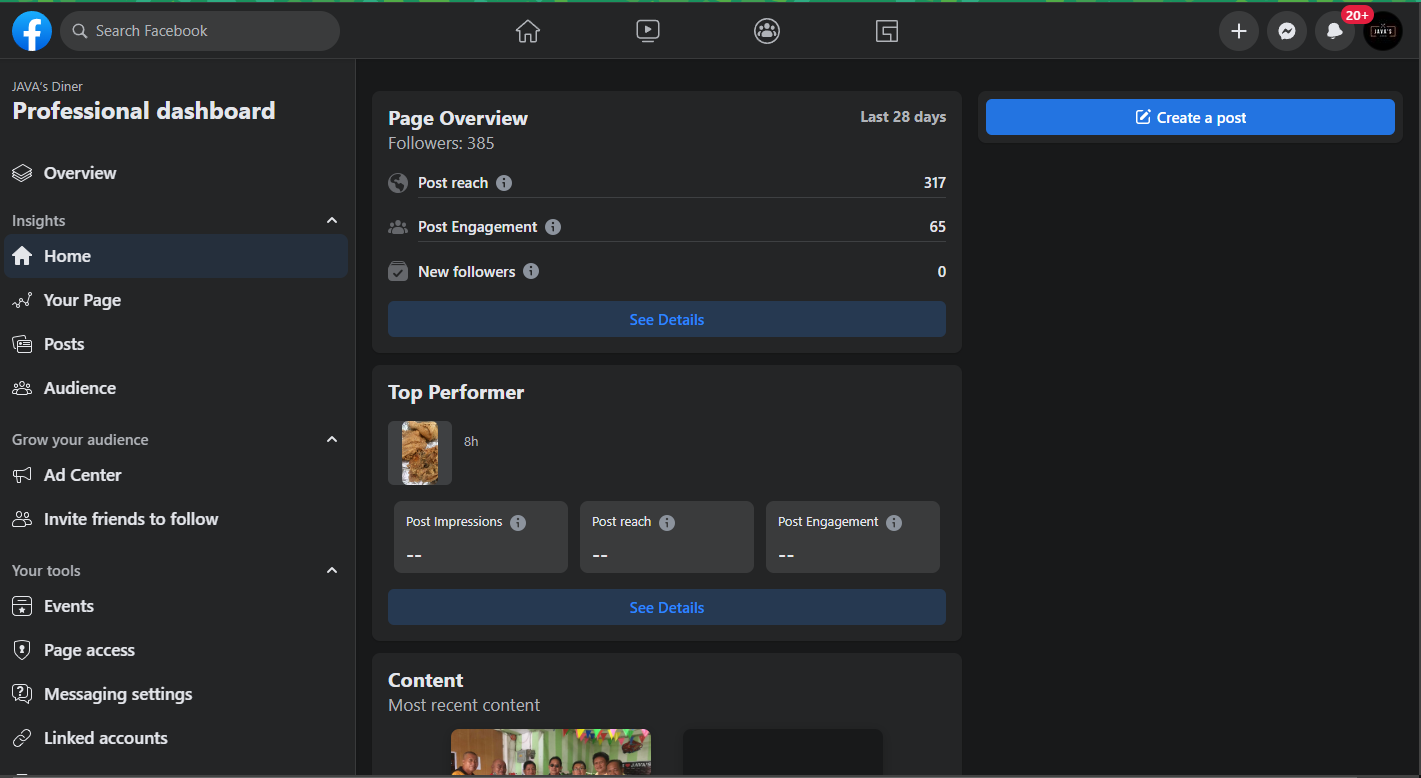Click the Post Engagement info icon in Page Overview

coord(553,227)
